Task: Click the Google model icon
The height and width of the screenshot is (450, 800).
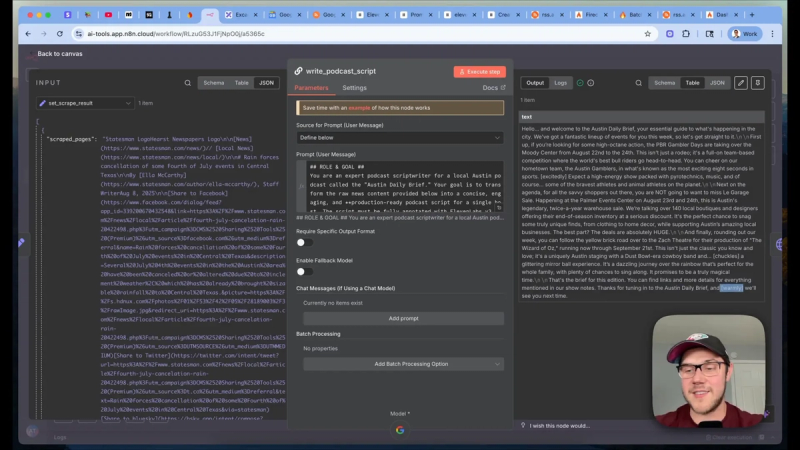Action: (399, 430)
